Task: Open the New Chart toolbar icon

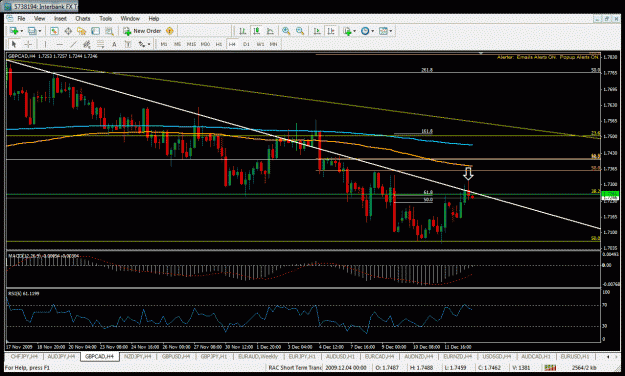Action: tap(14, 31)
